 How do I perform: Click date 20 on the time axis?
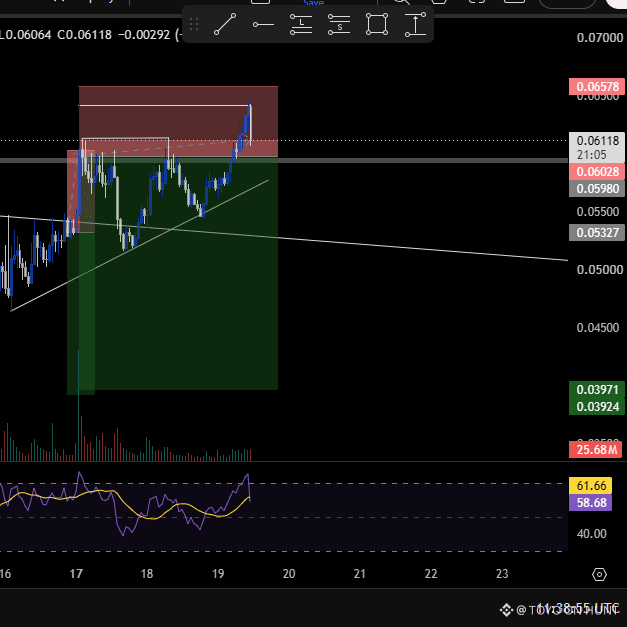(289, 574)
